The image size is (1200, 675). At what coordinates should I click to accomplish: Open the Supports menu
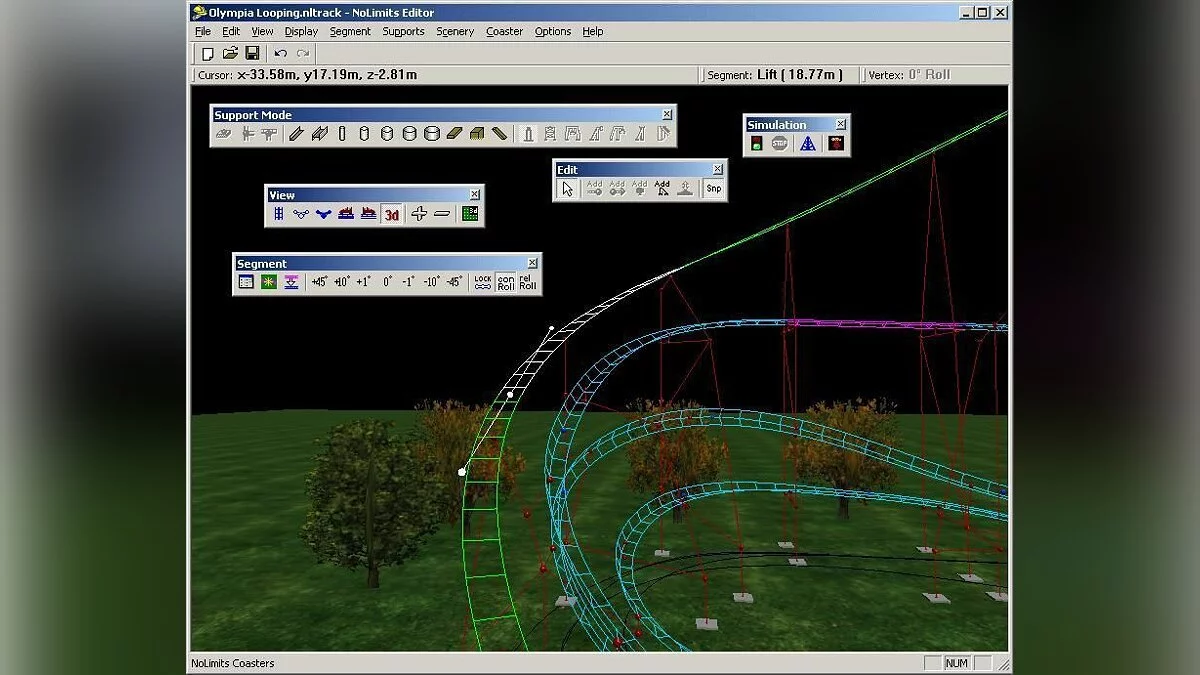pos(403,31)
